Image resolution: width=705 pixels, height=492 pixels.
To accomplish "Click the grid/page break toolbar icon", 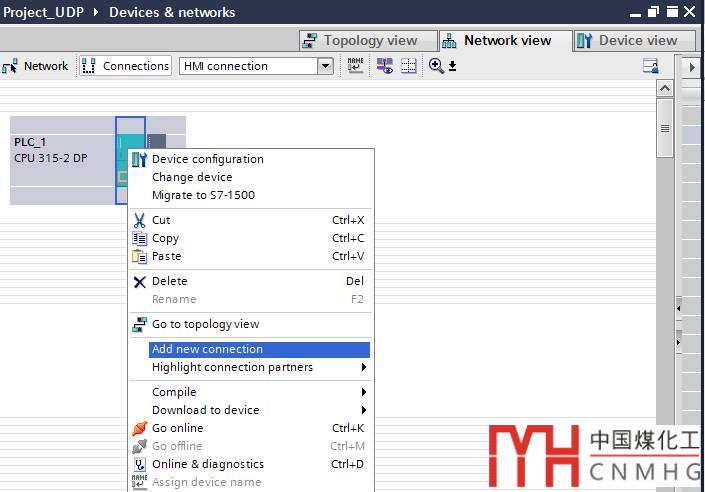I will point(409,66).
